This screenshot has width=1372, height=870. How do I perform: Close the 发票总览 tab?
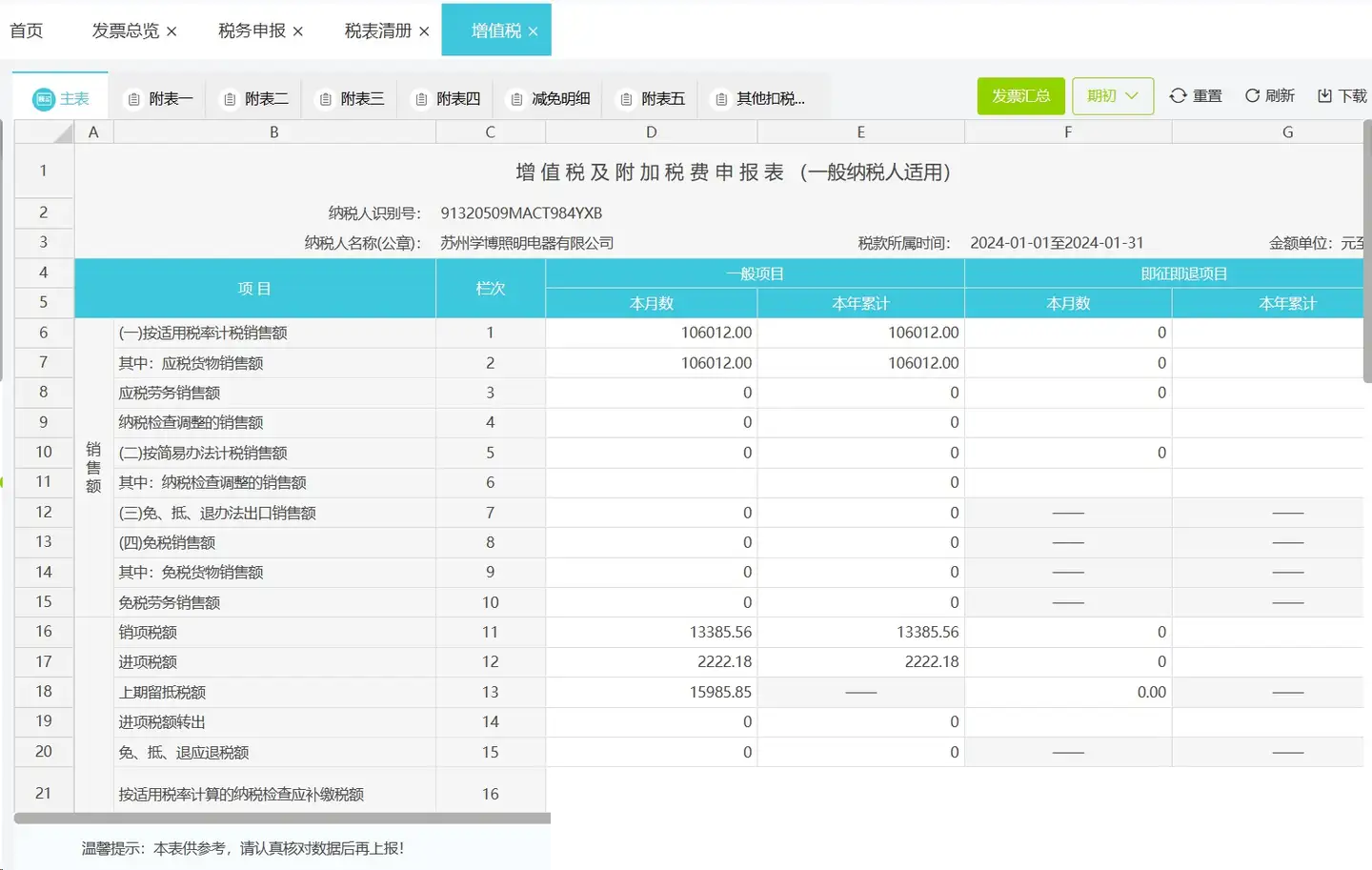171,31
